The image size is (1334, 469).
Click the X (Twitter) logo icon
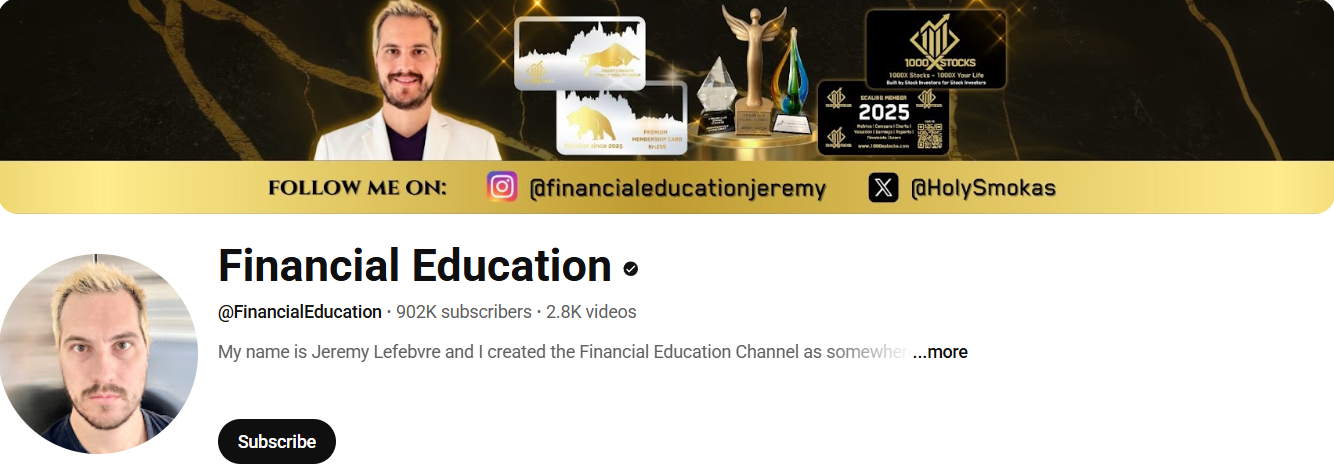coord(883,187)
